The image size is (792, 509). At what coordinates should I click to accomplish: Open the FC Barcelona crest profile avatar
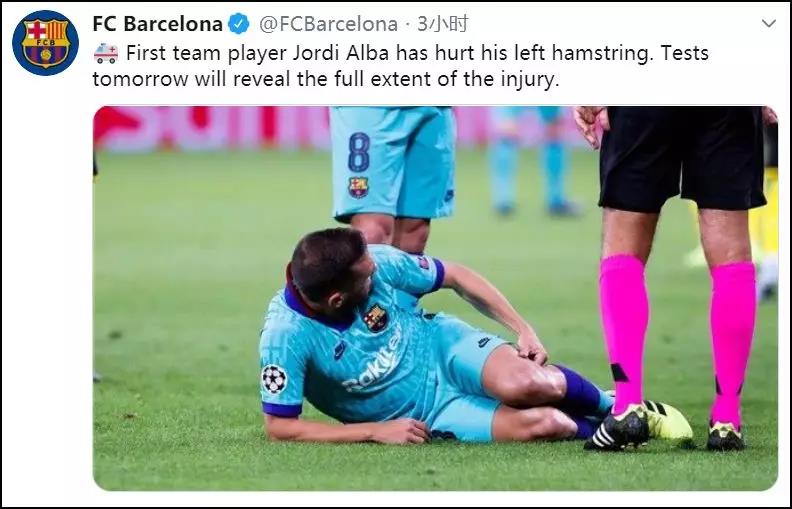pyautogui.click(x=45, y=42)
